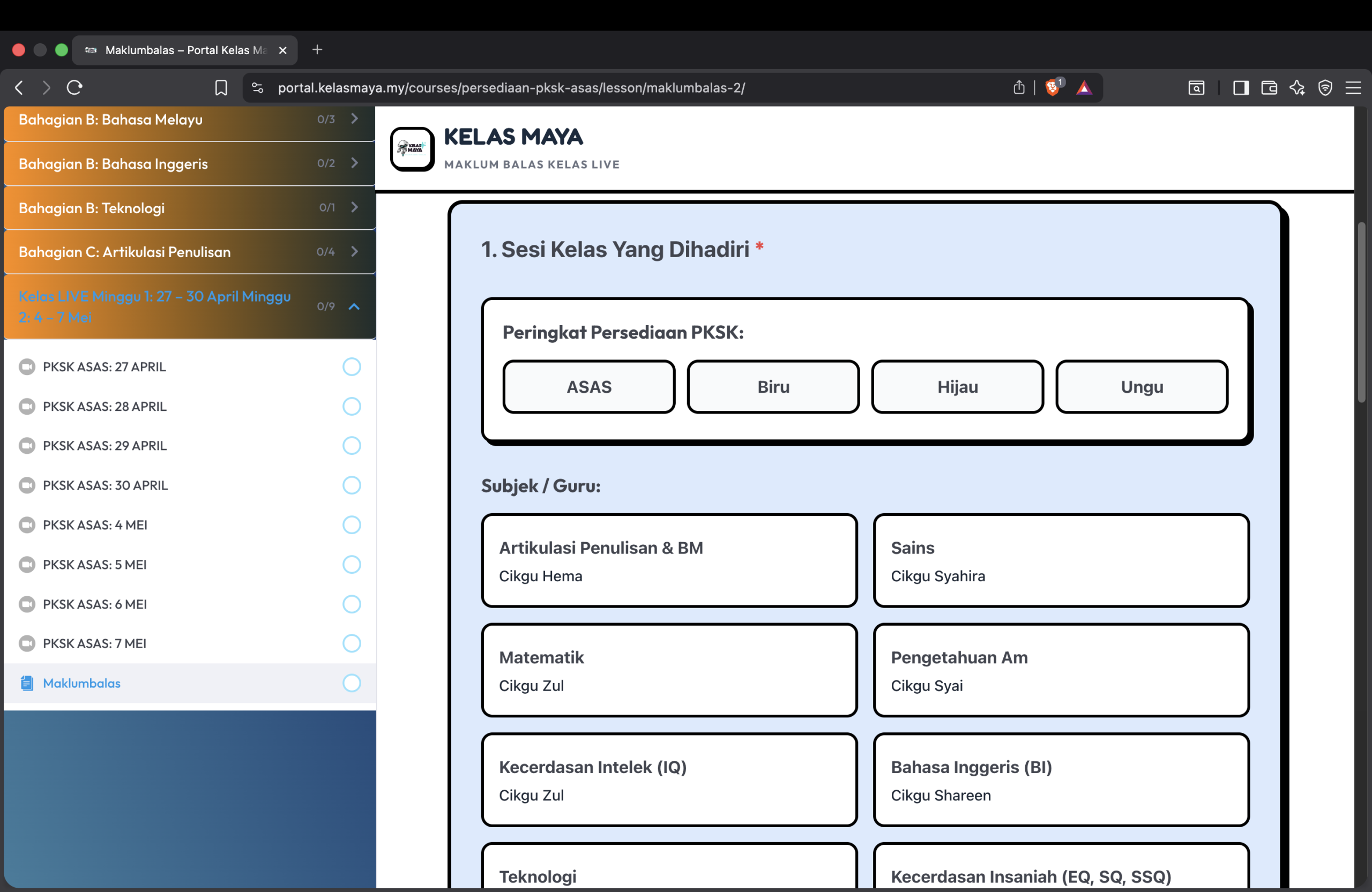Collapse the Kelas LIVE Minggu 1 section
This screenshot has height=892, width=1372.
point(190,306)
